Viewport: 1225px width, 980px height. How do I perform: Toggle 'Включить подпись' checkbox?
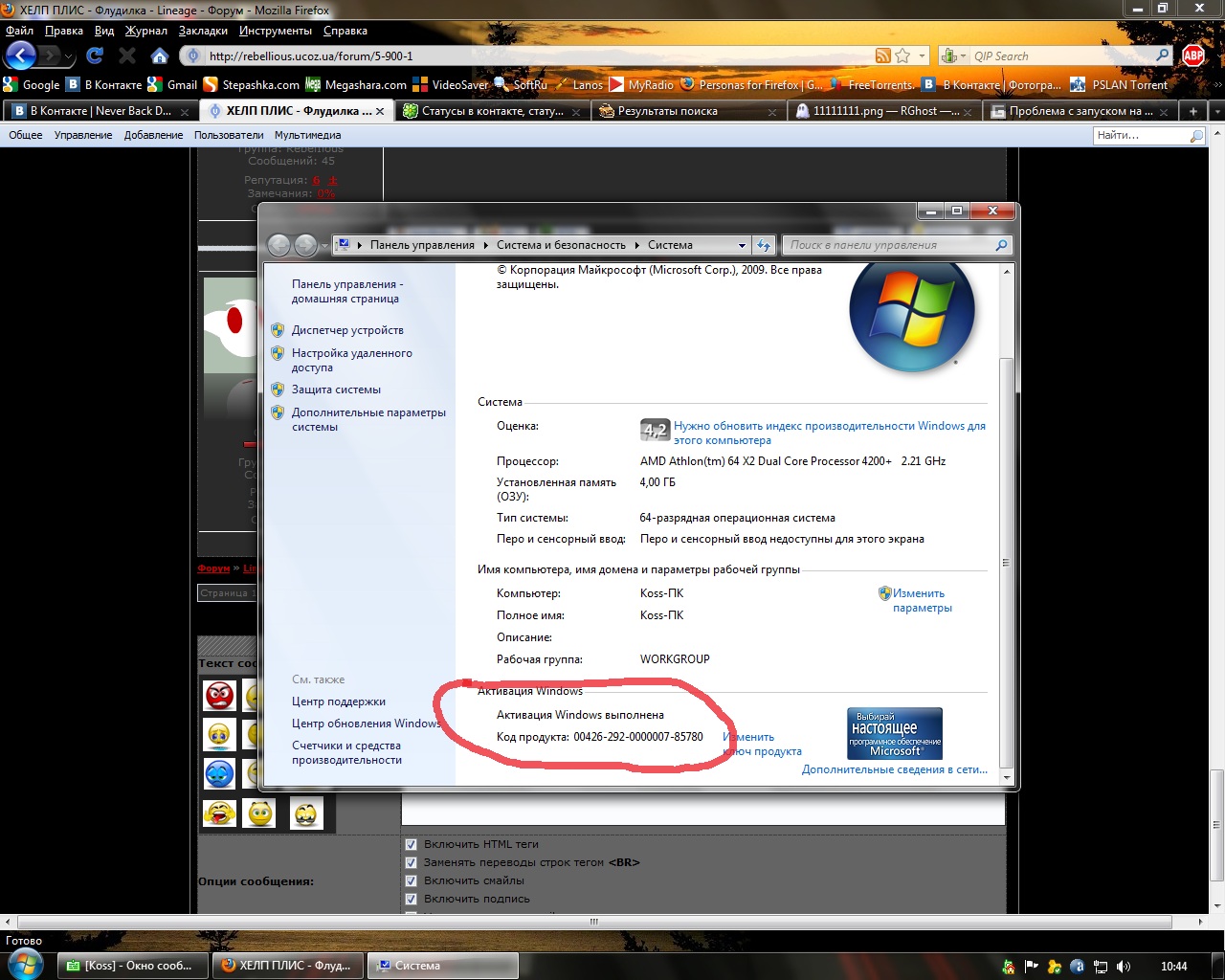pos(411,899)
